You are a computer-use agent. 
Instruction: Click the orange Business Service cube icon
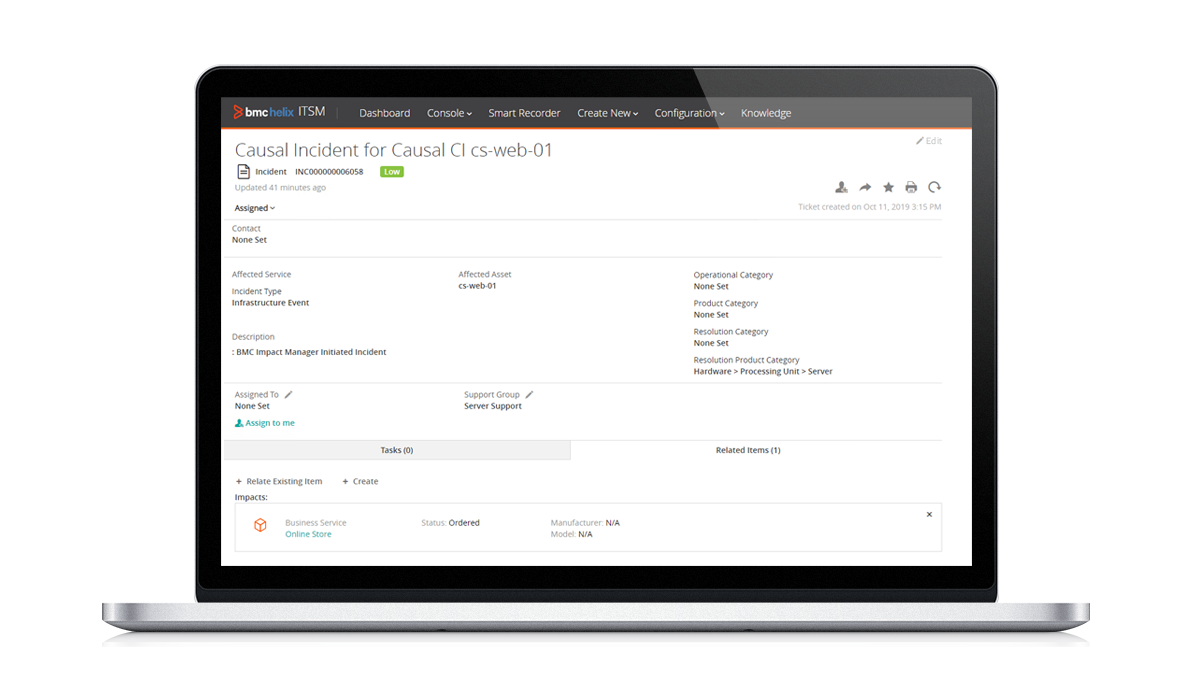point(260,525)
